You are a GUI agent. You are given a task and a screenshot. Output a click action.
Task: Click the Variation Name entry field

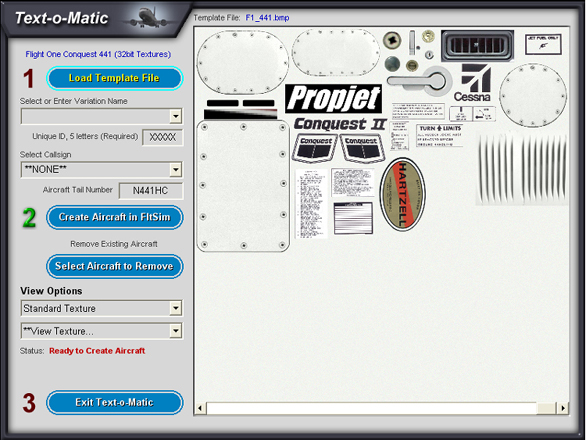click(x=96, y=116)
